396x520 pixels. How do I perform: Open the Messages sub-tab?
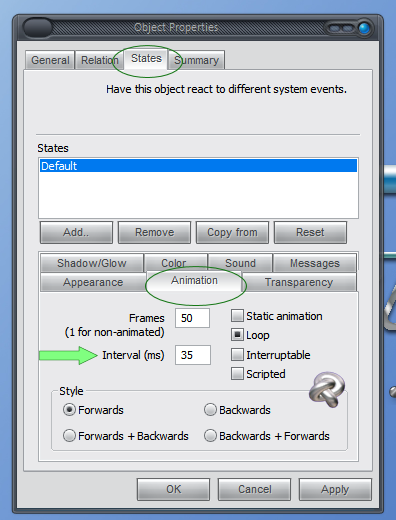click(x=315, y=263)
